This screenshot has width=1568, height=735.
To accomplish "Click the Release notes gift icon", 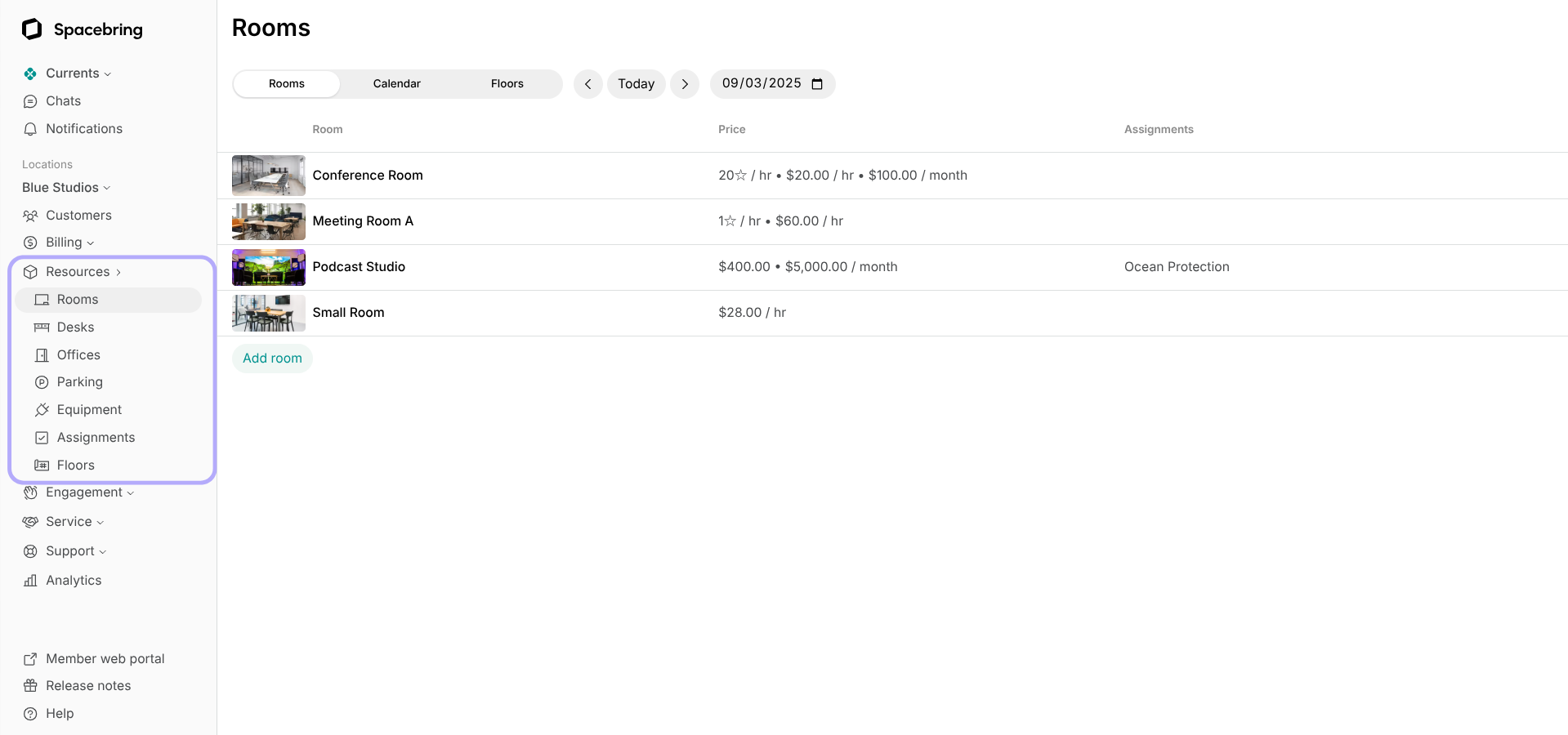I will pos(30,686).
